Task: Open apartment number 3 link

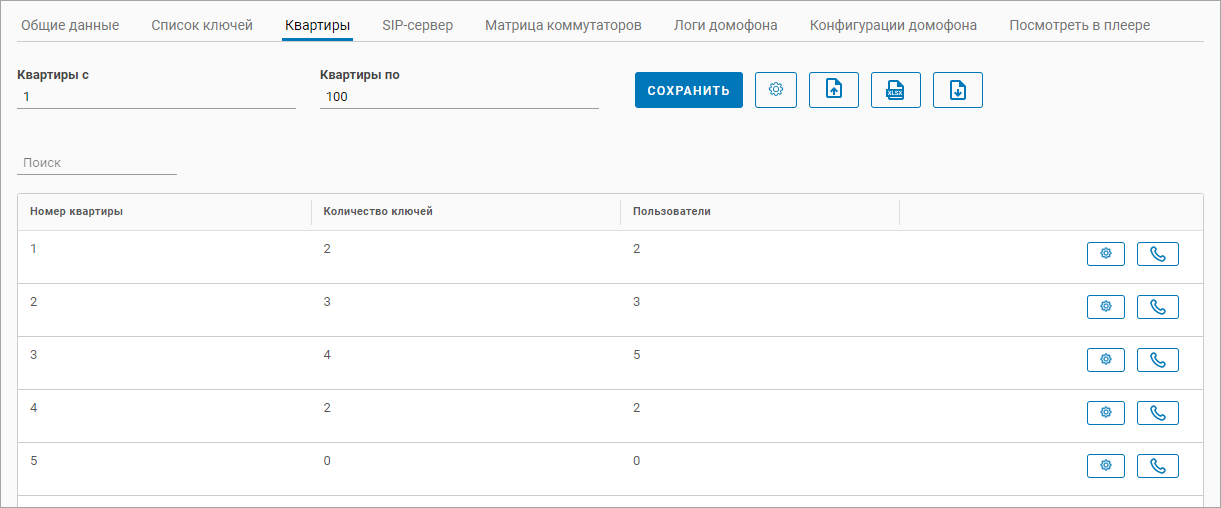Action: click(x=34, y=355)
